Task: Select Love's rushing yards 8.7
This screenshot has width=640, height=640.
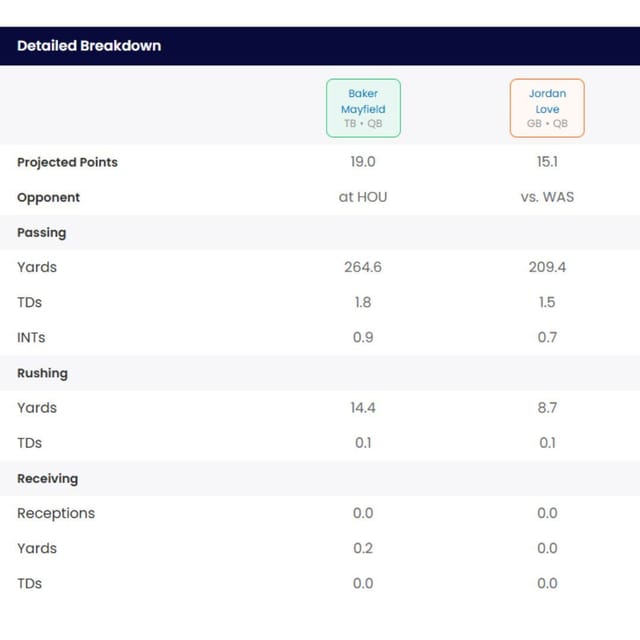Action: pyautogui.click(x=547, y=407)
